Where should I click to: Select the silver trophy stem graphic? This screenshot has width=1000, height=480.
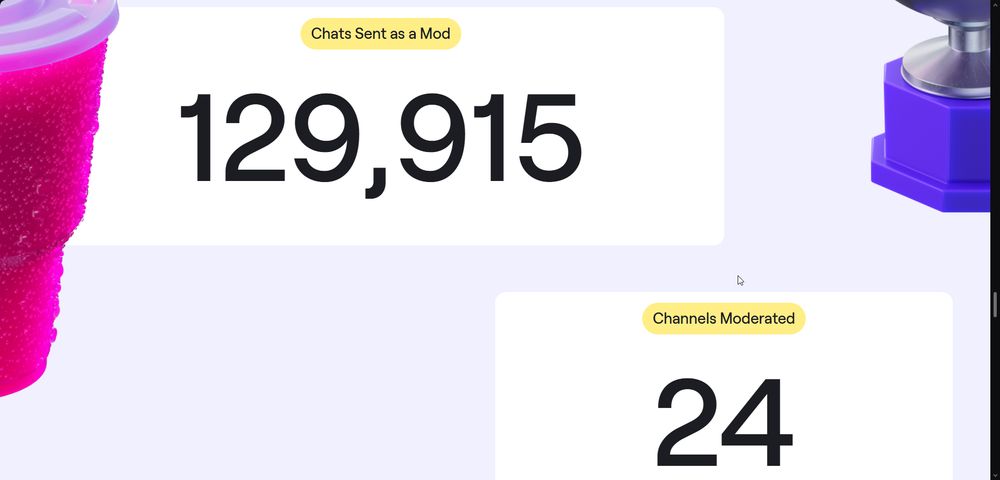coord(957,61)
